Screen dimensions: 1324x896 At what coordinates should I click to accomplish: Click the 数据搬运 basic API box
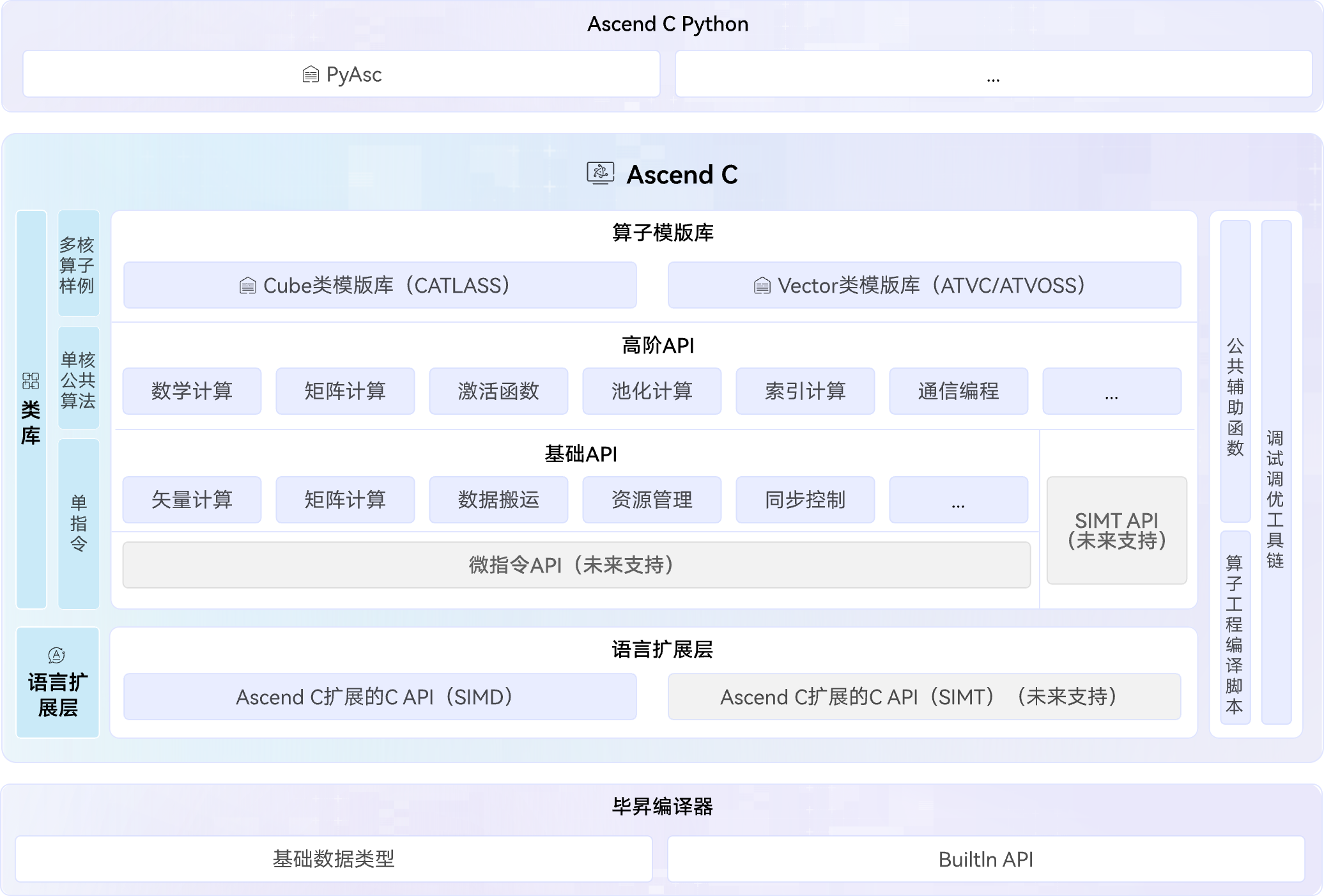pyautogui.click(x=498, y=500)
